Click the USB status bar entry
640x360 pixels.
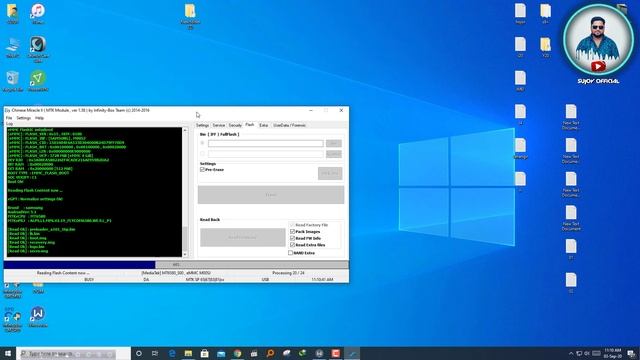tap(265, 280)
